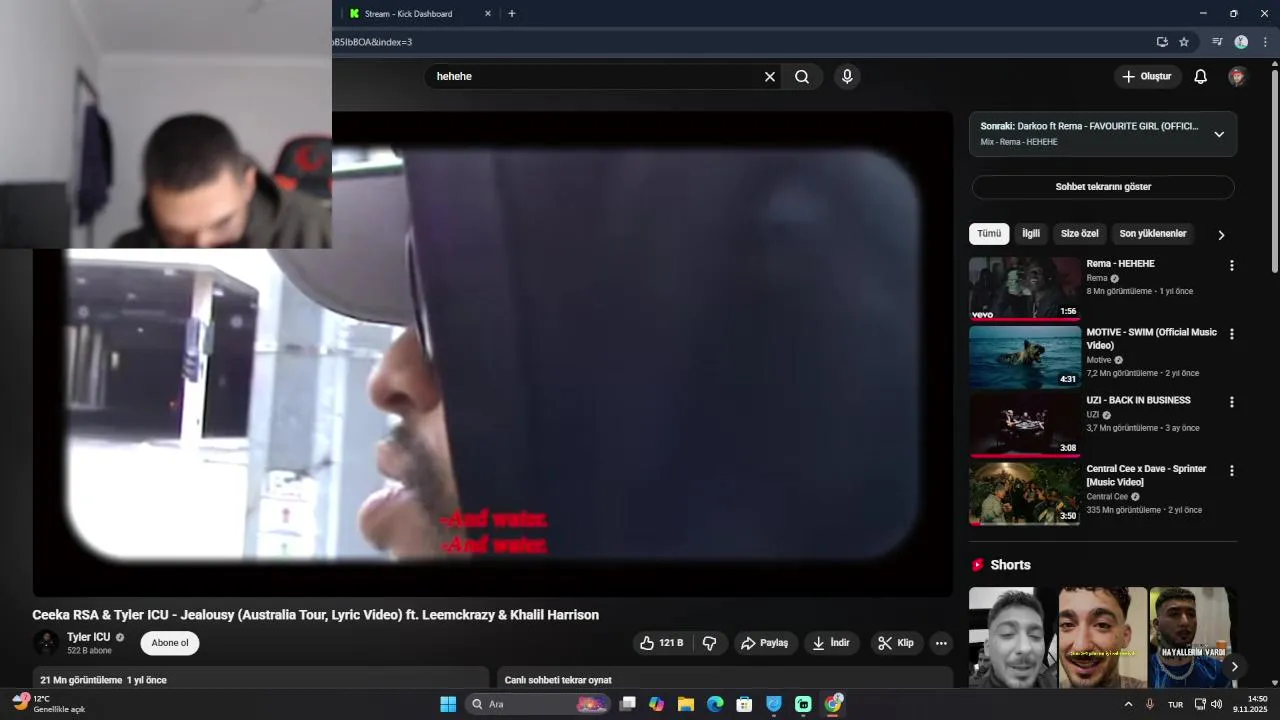Click the Klip clip button
The image size is (1280, 720).
tap(896, 643)
